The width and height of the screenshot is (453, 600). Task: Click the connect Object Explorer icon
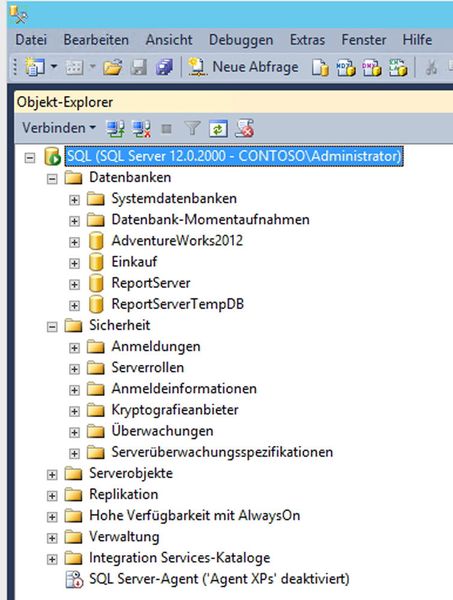(x=115, y=129)
